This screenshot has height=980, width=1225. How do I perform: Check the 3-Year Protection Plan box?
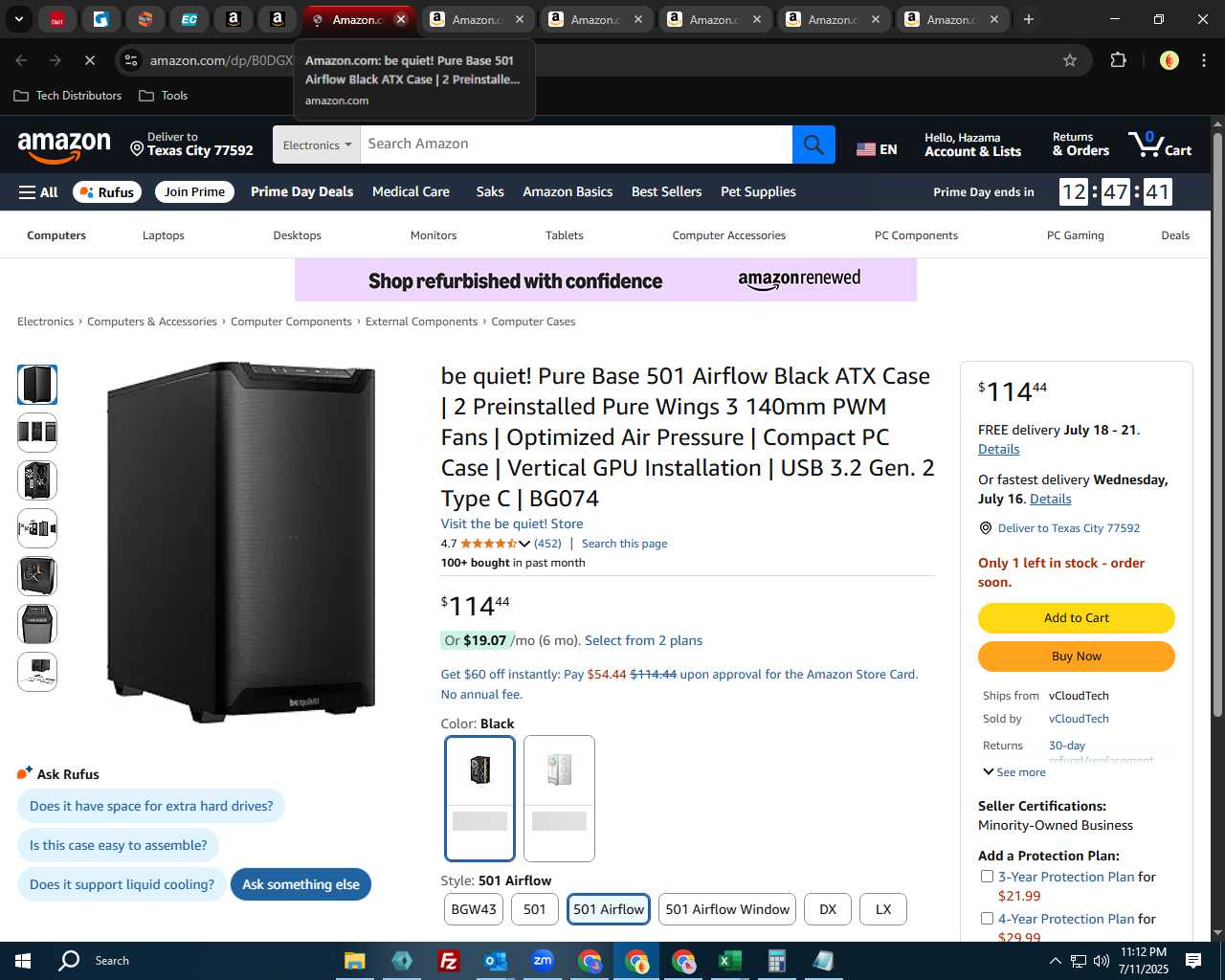click(987, 877)
